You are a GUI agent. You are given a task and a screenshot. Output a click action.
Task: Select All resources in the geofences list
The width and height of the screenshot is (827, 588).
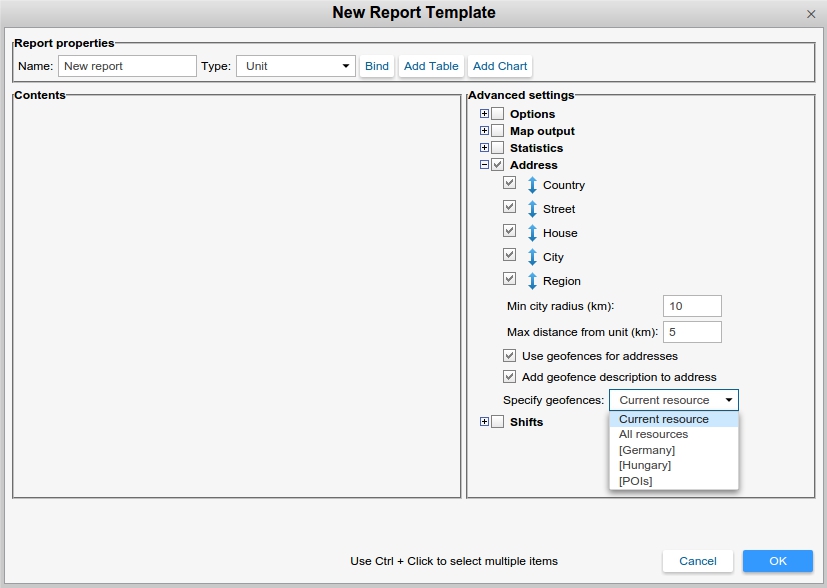(653, 434)
